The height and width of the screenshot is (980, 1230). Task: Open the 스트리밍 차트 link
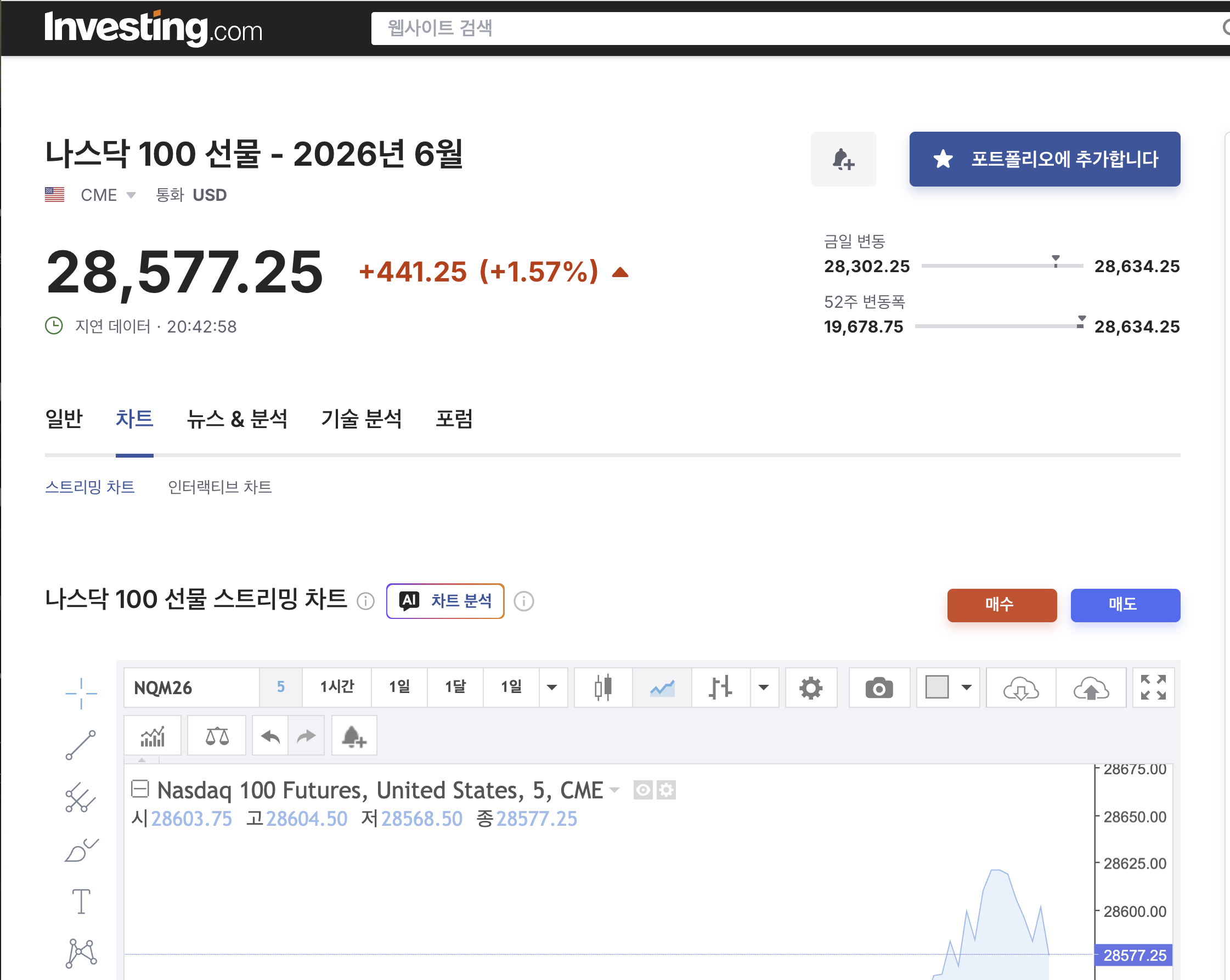(x=90, y=487)
